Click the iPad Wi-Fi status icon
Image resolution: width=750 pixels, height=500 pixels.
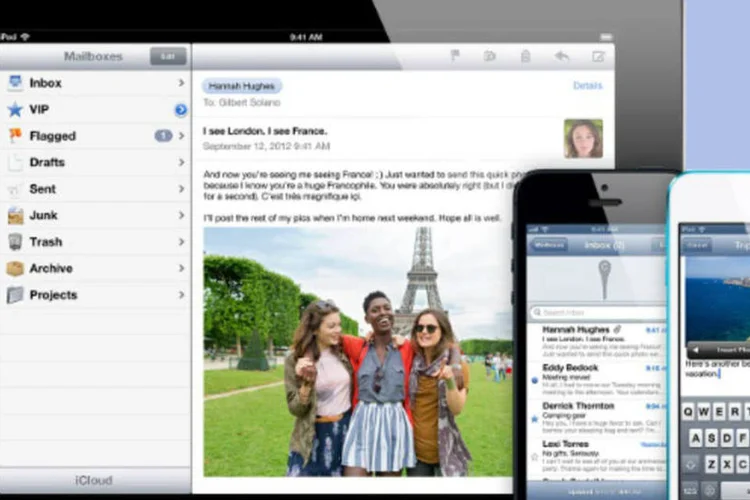(25, 37)
